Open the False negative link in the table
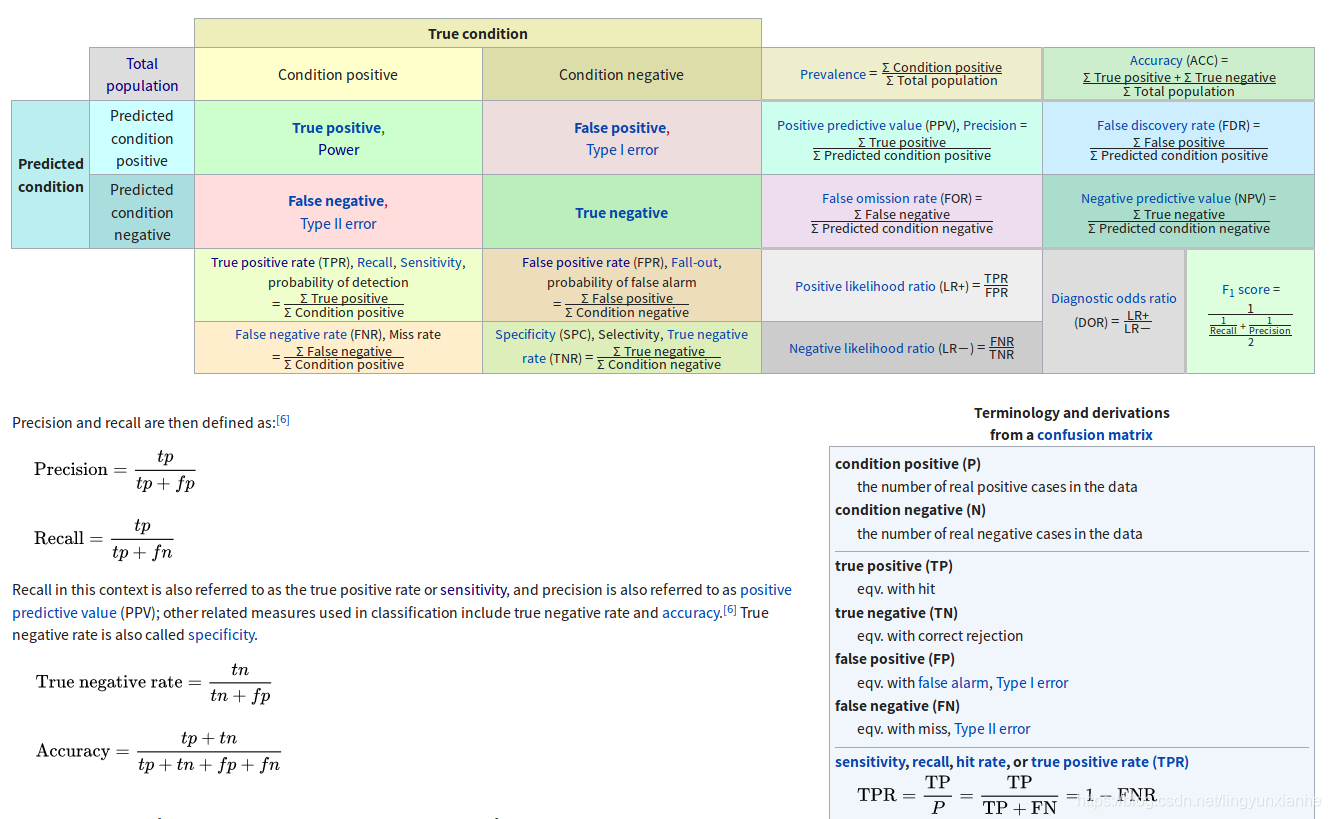 pos(336,201)
